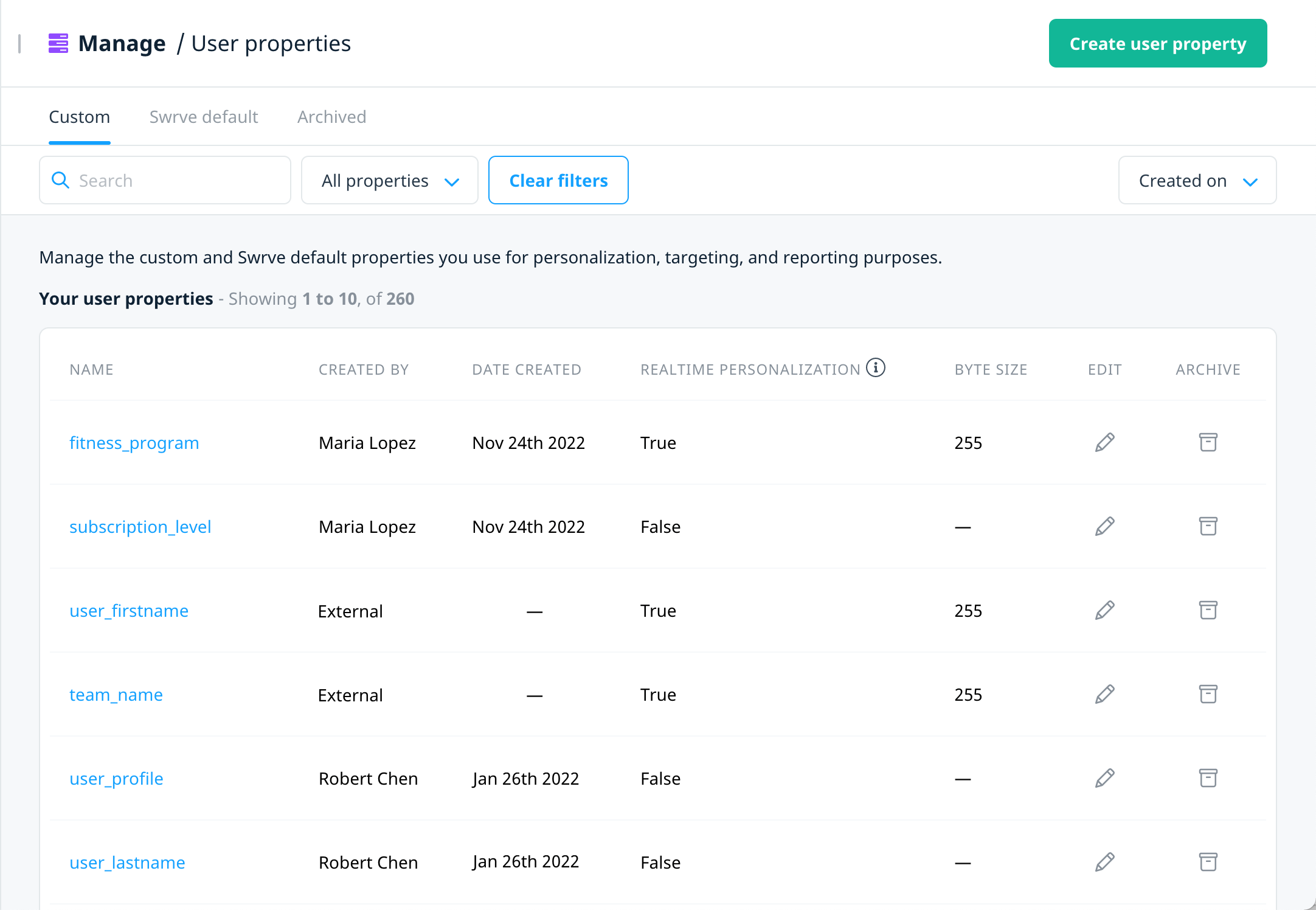Archive the user_lastname property

tap(1208, 862)
